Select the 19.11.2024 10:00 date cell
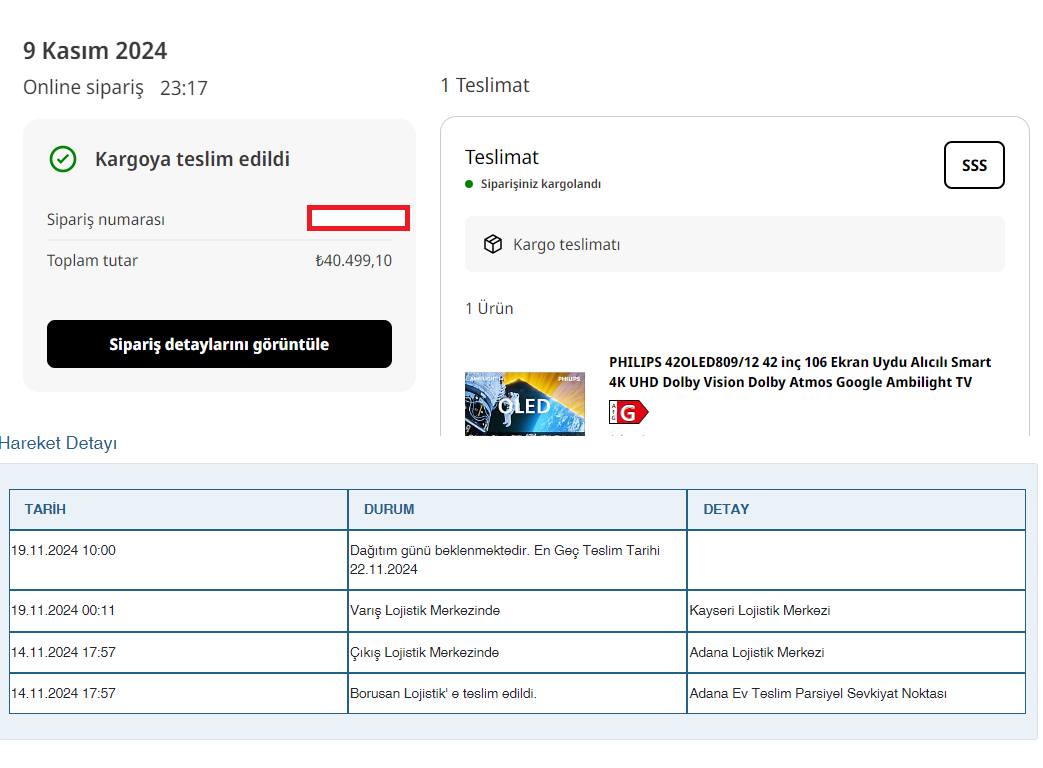Image resolution: width=1043 pixels, height=768 pixels. point(178,560)
